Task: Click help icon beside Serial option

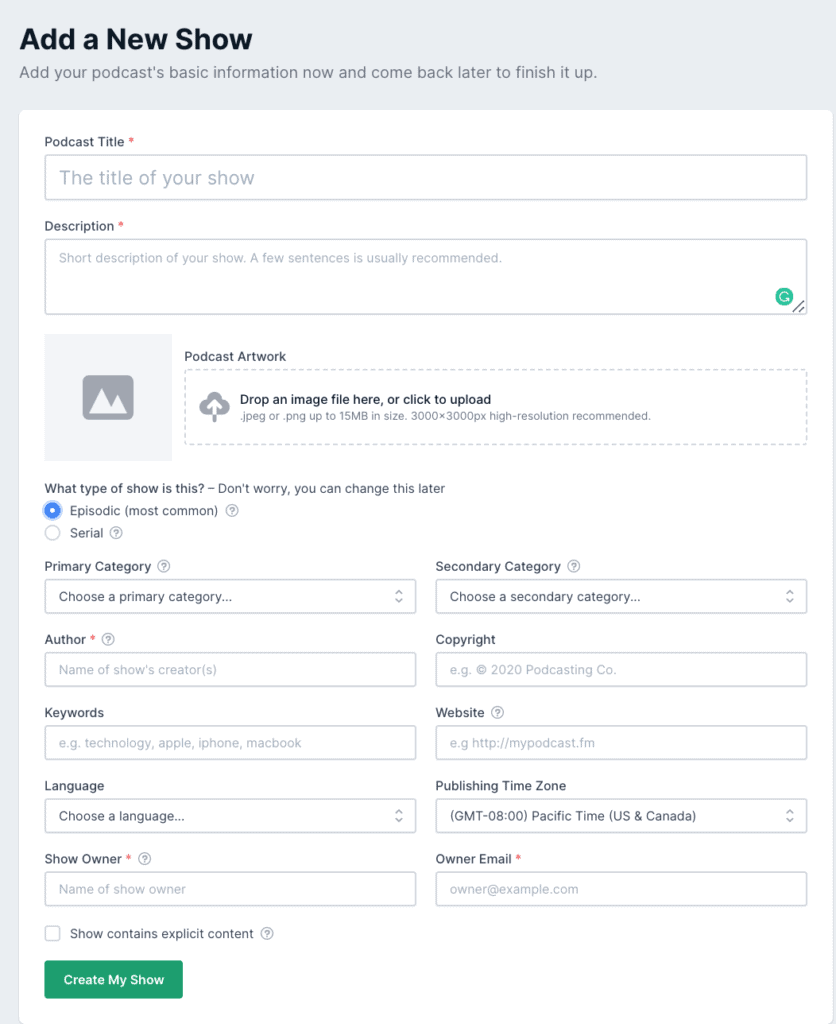Action: [x=117, y=533]
